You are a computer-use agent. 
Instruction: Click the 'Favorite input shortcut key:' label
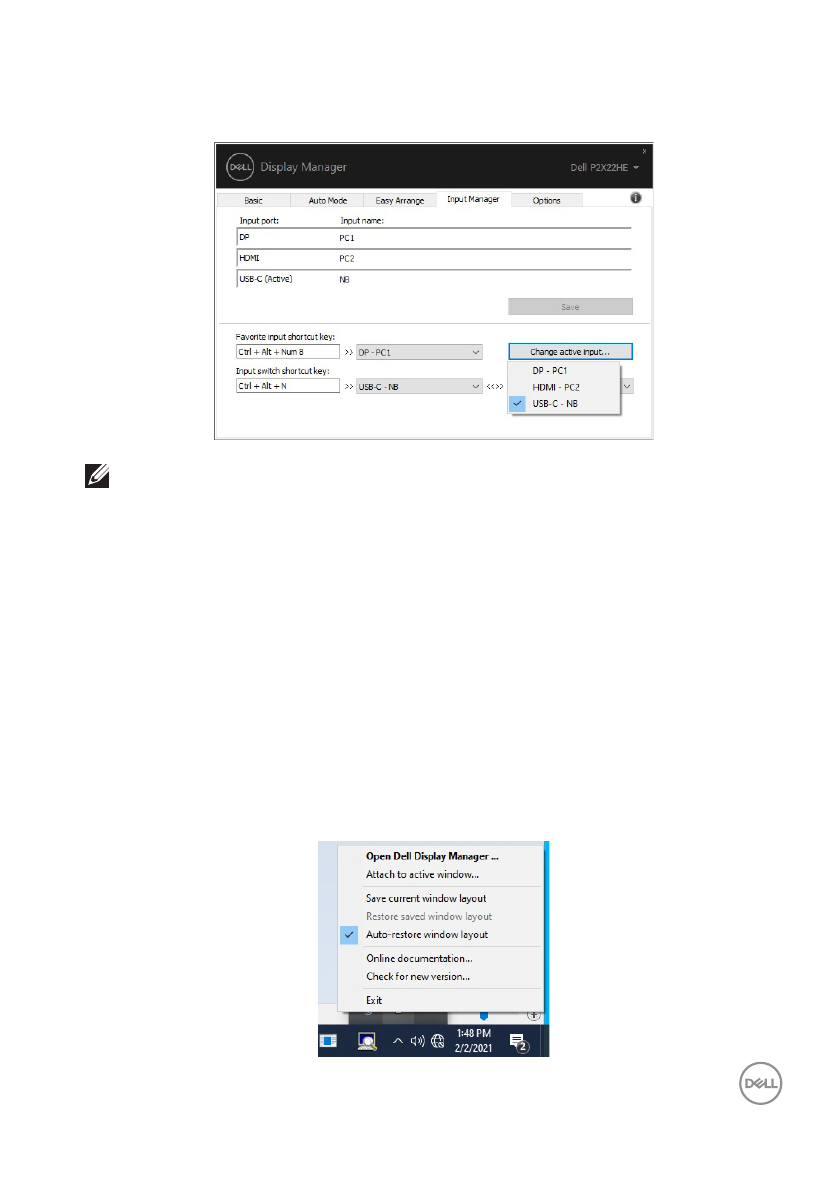click(285, 337)
